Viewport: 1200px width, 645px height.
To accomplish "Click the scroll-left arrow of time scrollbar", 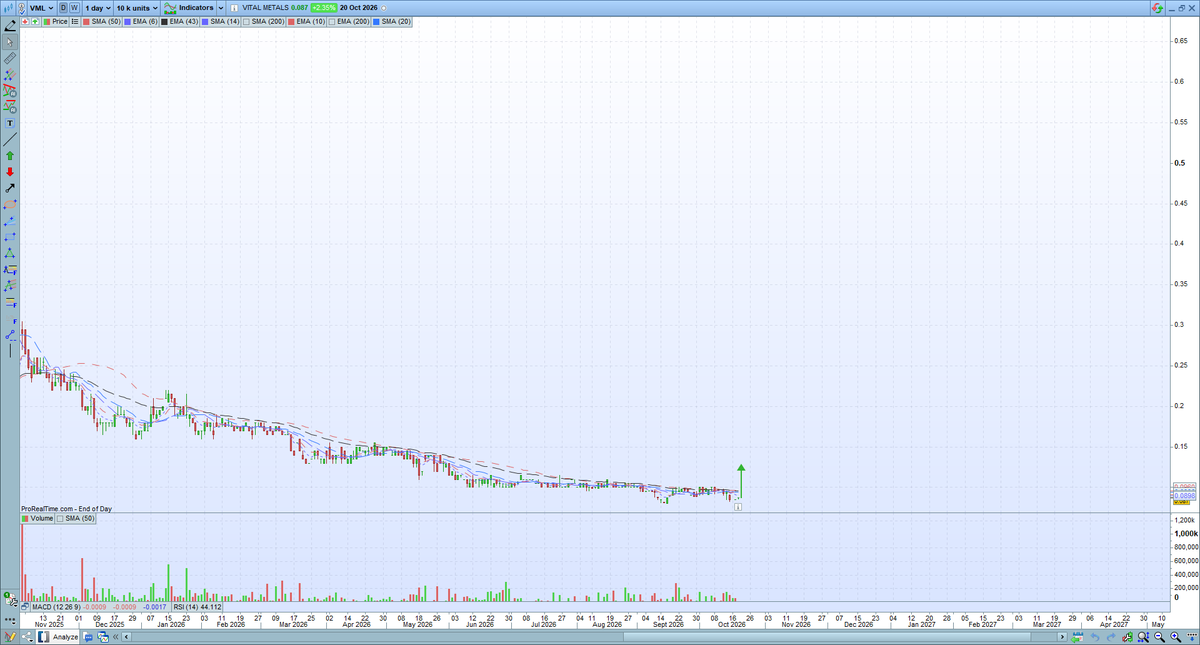I will click(x=126, y=638).
